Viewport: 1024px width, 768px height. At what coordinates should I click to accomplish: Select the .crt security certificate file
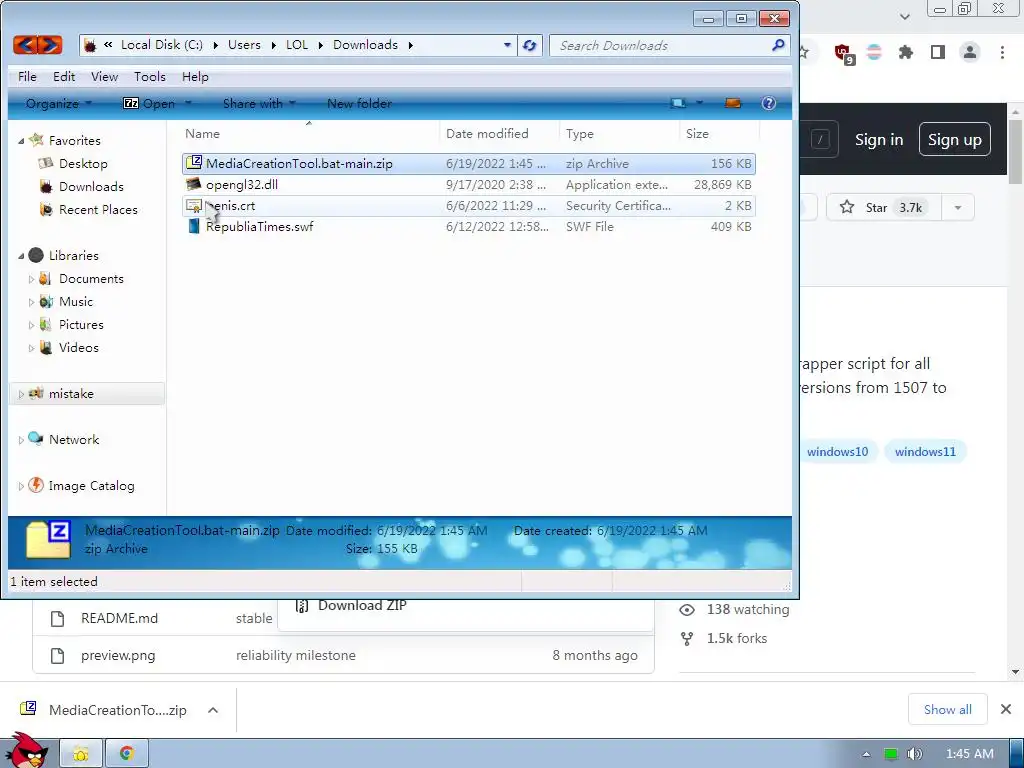[469, 206]
